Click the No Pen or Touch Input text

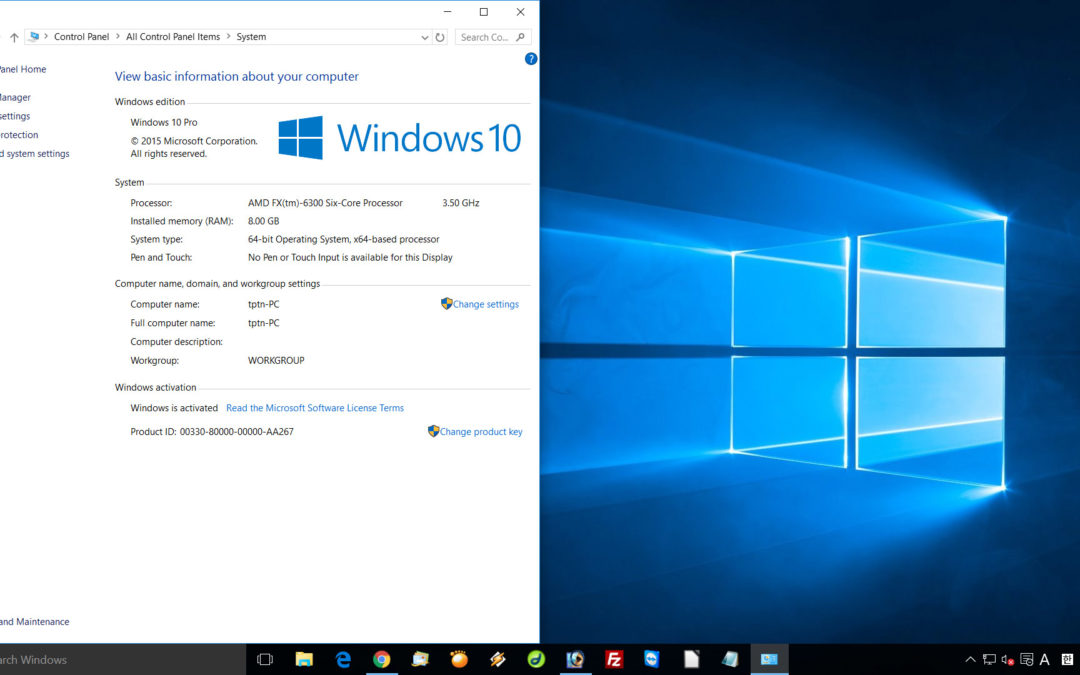point(351,257)
